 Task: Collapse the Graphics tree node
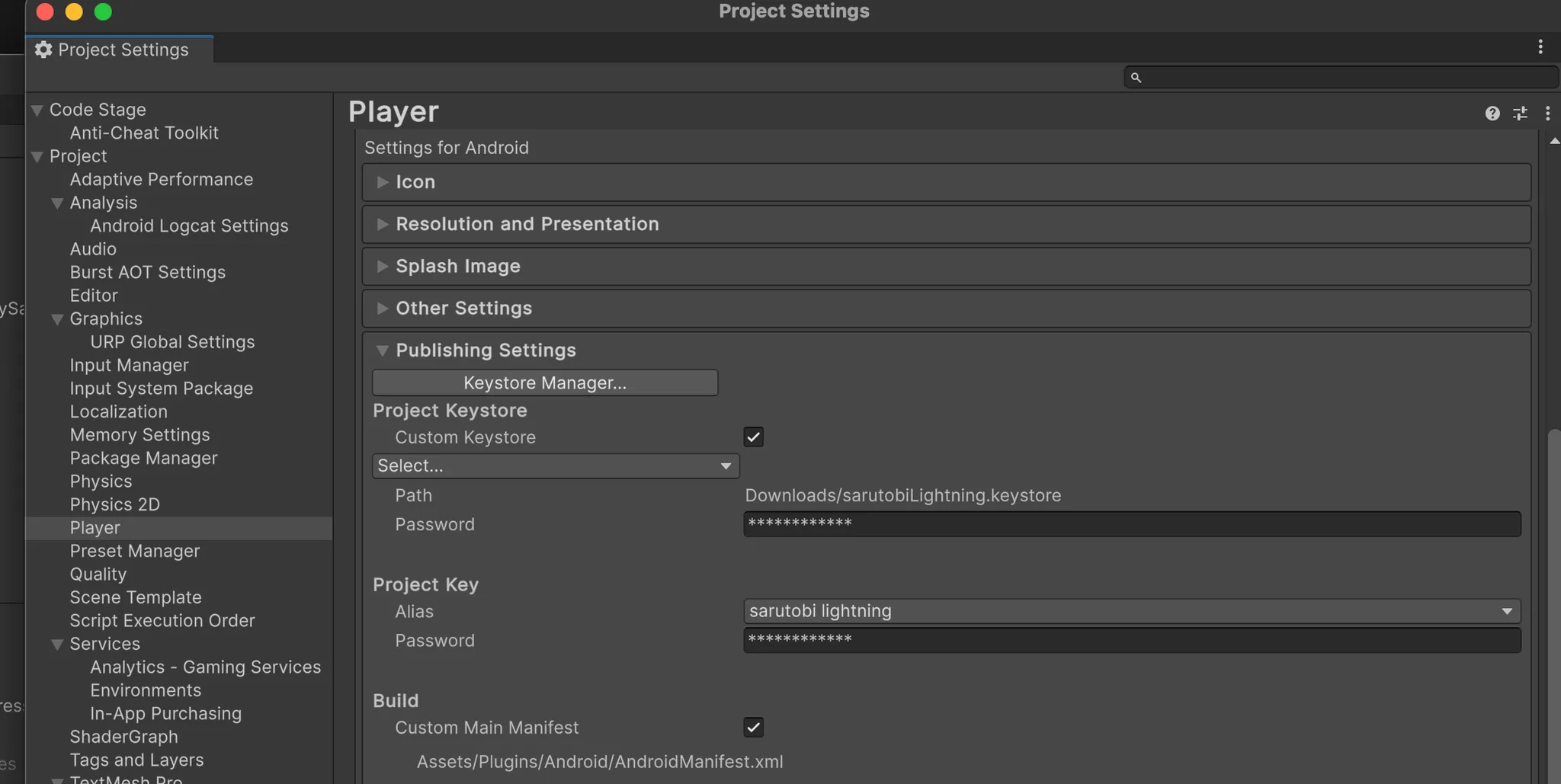57,319
